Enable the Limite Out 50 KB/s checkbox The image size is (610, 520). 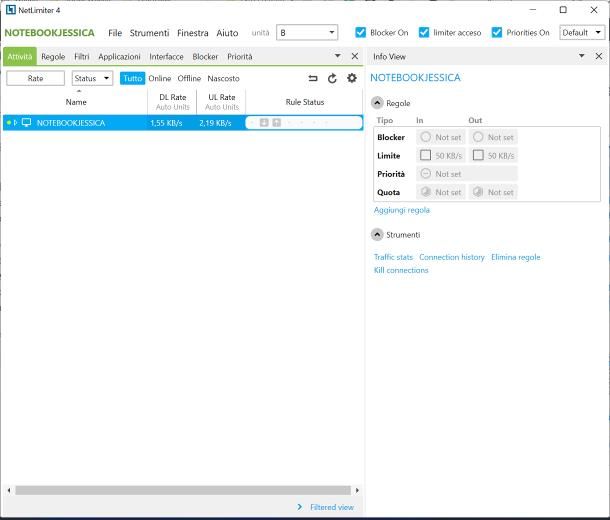tap(478, 156)
